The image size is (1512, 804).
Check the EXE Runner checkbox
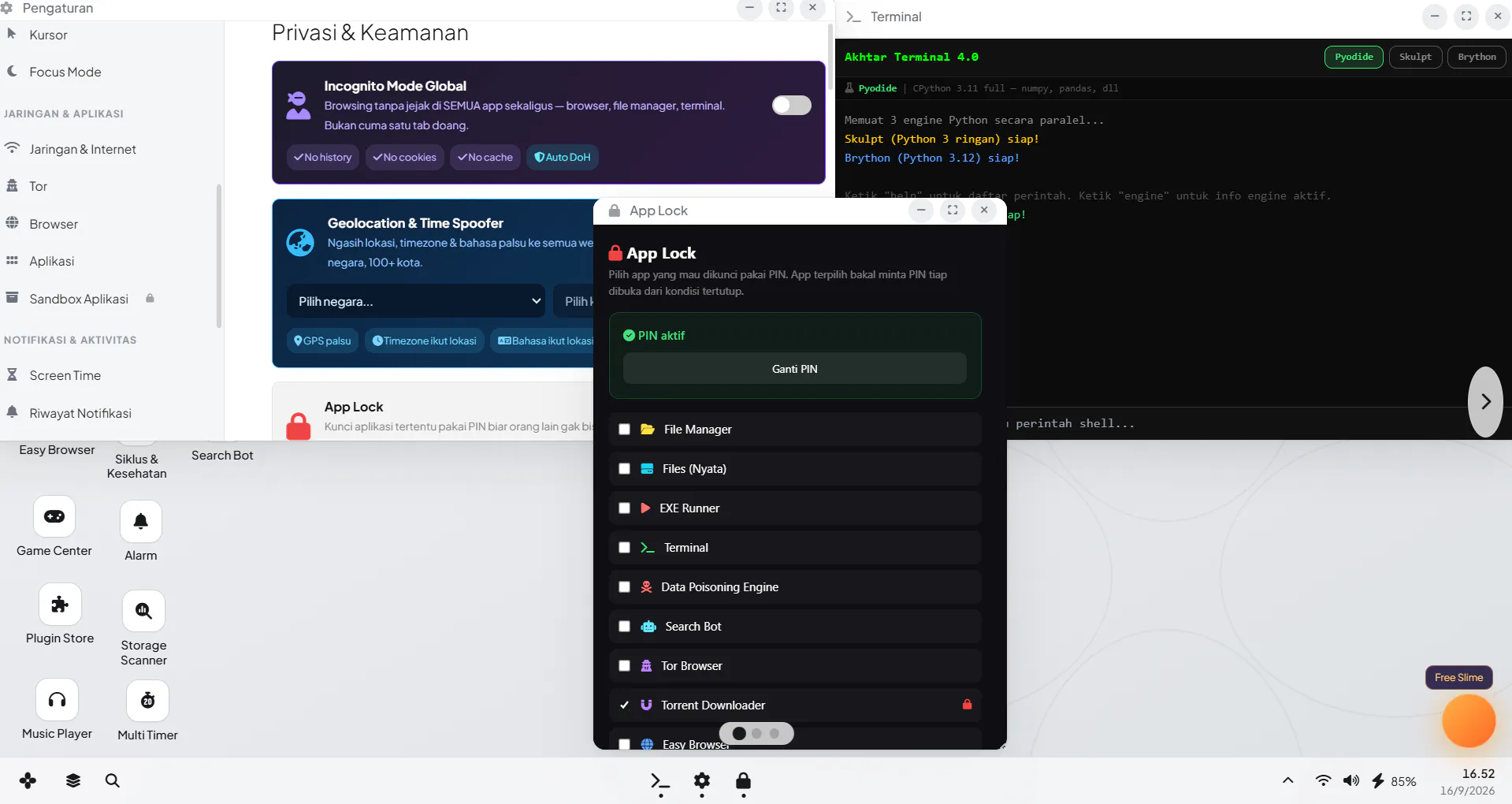[625, 508]
